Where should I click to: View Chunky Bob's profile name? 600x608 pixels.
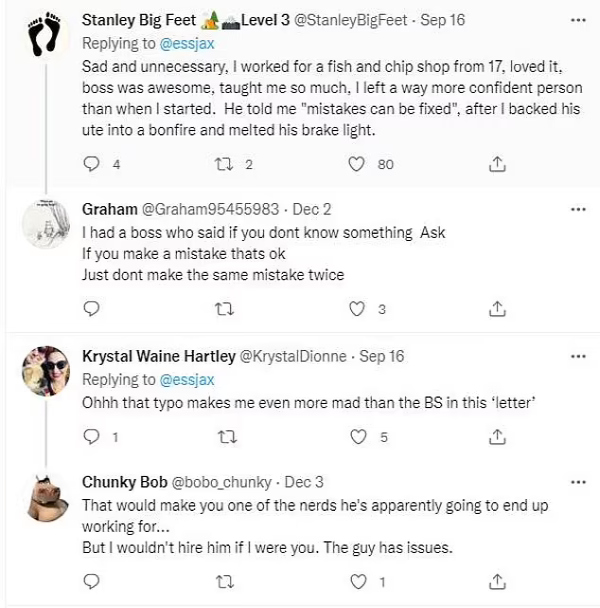pyautogui.click(x=122, y=482)
